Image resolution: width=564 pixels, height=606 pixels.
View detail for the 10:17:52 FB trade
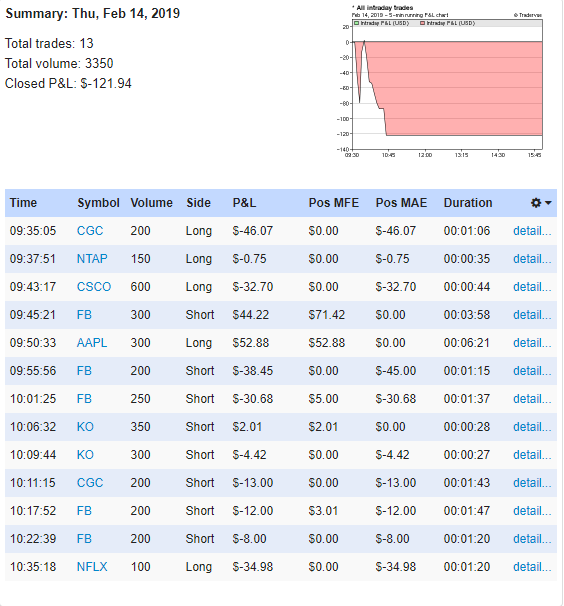point(532,511)
